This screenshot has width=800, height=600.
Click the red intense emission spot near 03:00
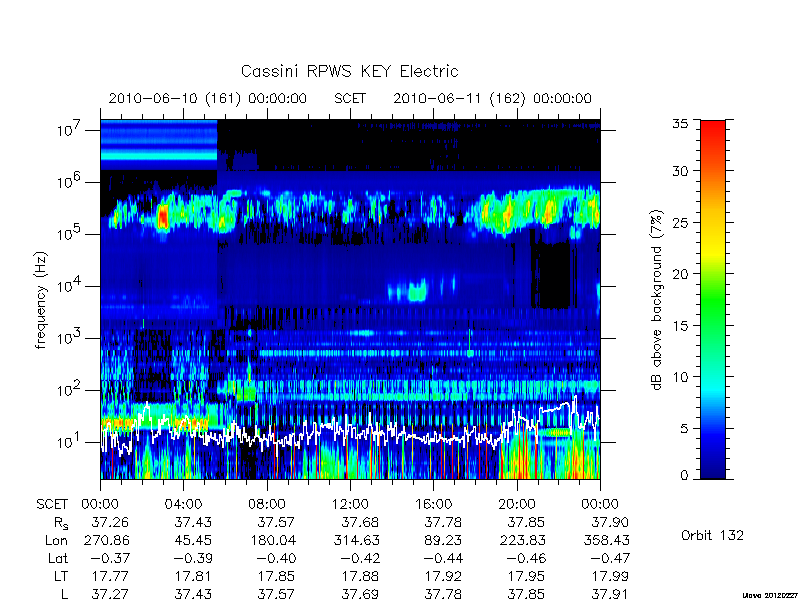(163, 217)
